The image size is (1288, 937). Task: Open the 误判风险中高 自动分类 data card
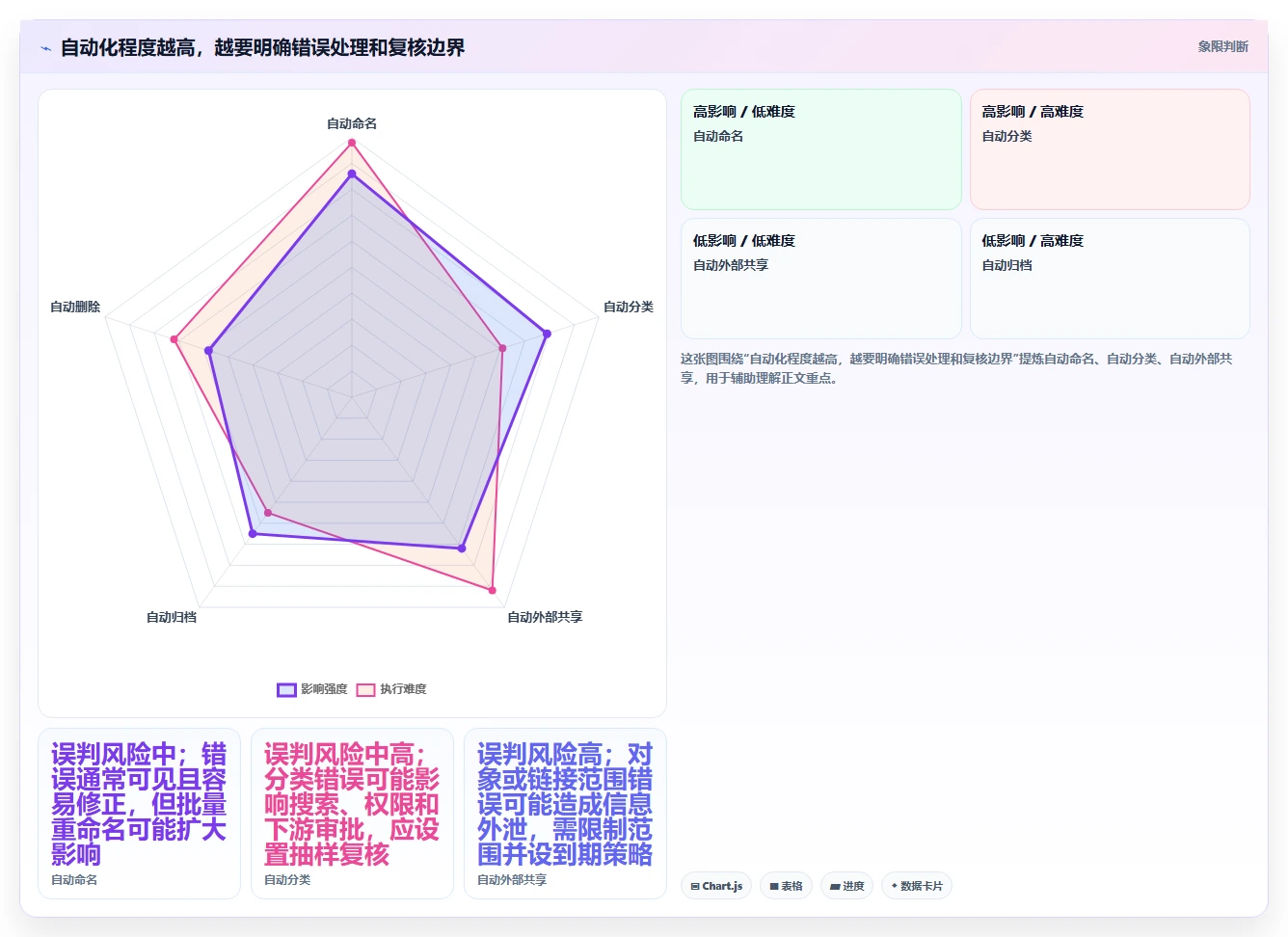(x=352, y=814)
